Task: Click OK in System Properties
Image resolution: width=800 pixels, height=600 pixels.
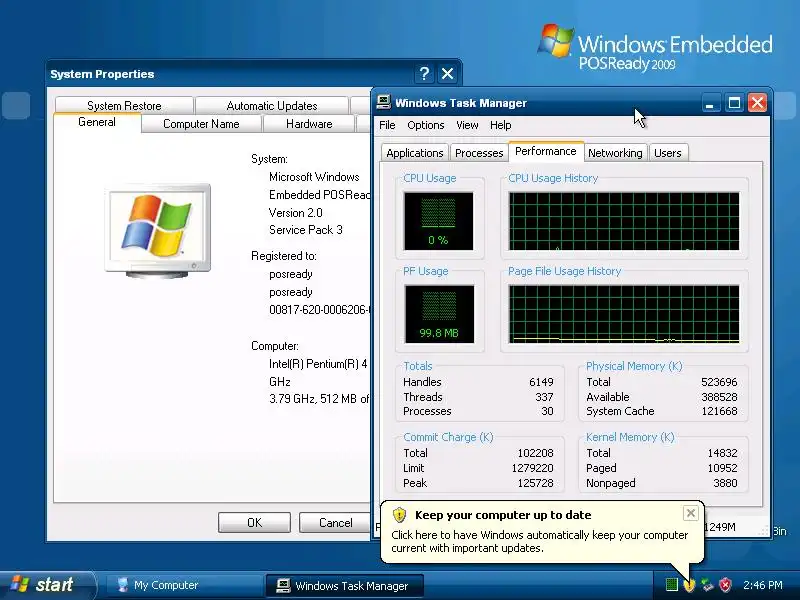Action: 254,522
